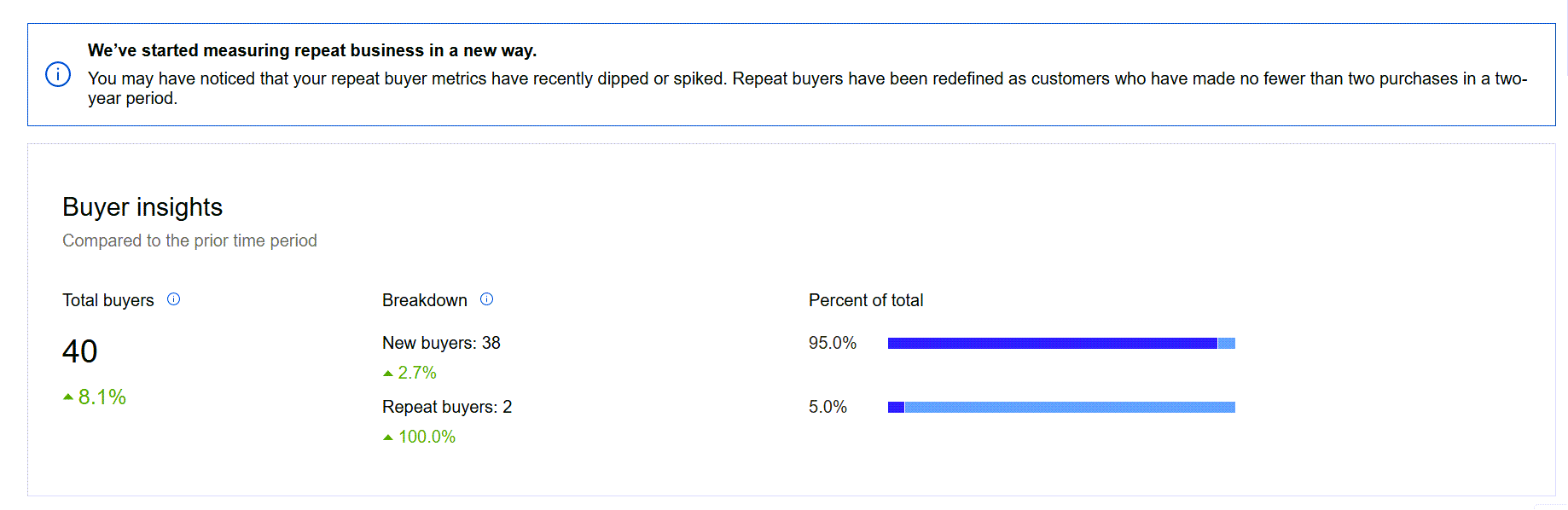Click the 5.0% percent bar
Image resolution: width=1568 pixels, height=510 pixels.
pyautogui.click(x=1061, y=407)
